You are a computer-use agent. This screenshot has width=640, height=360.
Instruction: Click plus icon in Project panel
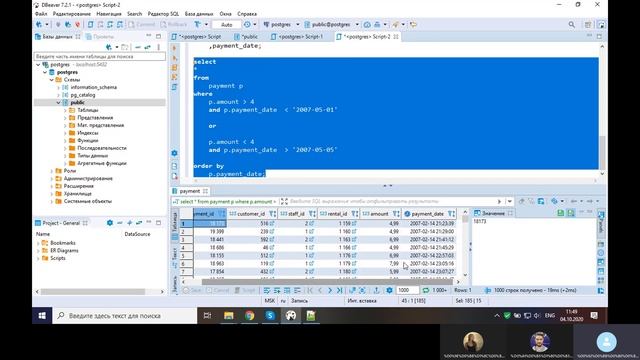(x=129, y=223)
